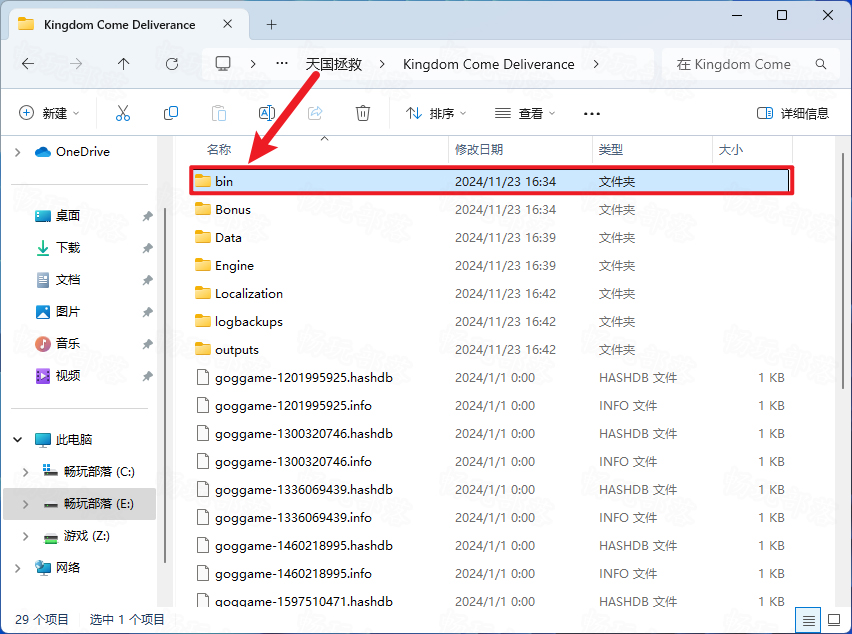Screen dimensions: 852x634
Task: Refresh the current folder view
Action: [172, 64]
